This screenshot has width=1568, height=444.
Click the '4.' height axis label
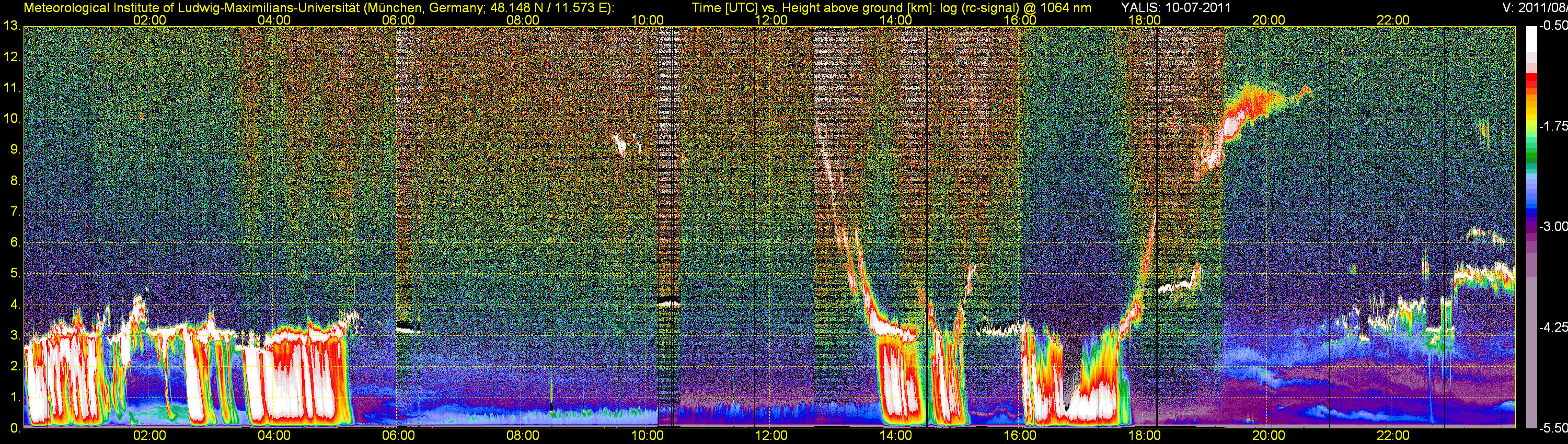pos(15,304)
